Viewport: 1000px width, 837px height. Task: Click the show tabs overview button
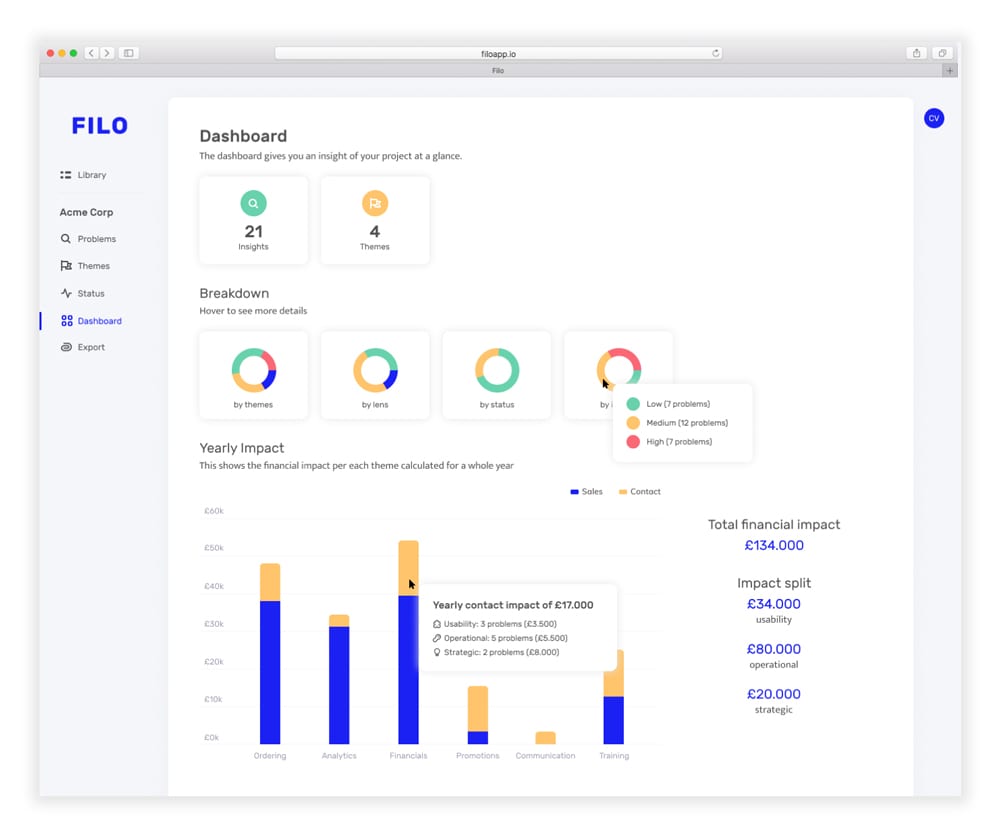pos(942,53)
